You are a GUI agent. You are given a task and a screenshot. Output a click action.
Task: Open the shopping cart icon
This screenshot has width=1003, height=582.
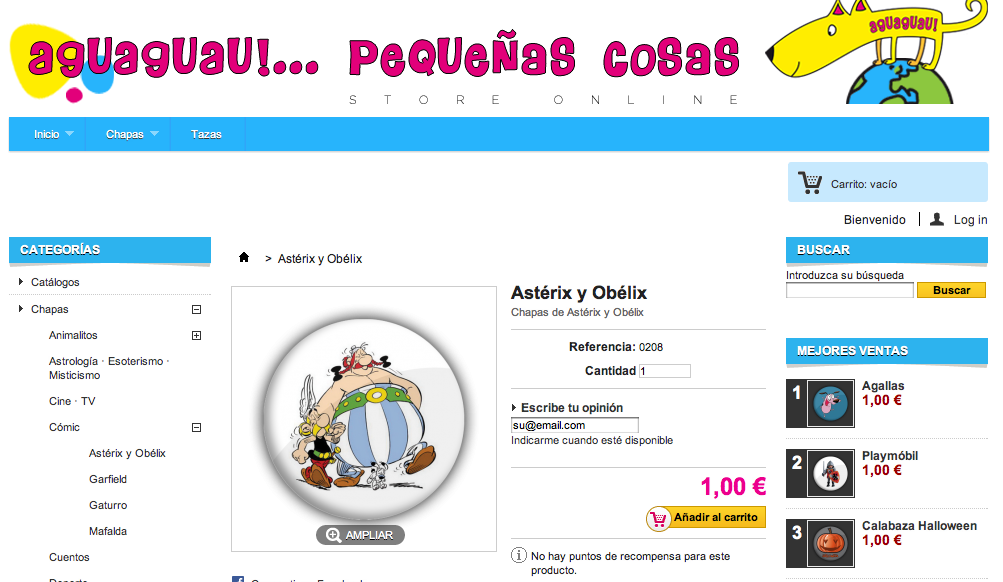[x=810, y=183]
